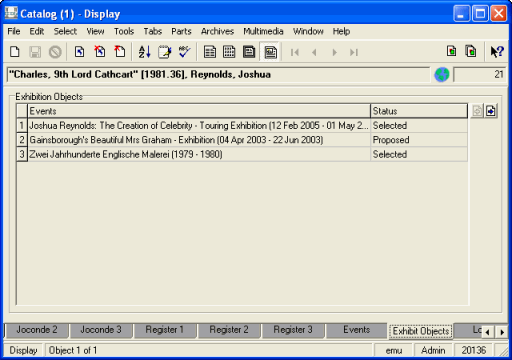512x360 pixels.
Task: Select the Exhibit Objects tab
Action: click(x=421, y=331)
